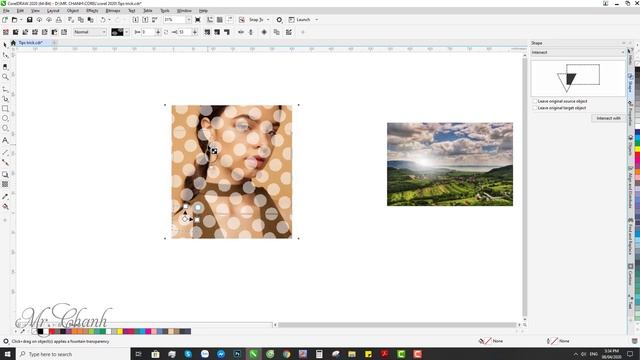Click the Edit transparency icon
This screenshot has height=360, width=640.
click(289, 32)
